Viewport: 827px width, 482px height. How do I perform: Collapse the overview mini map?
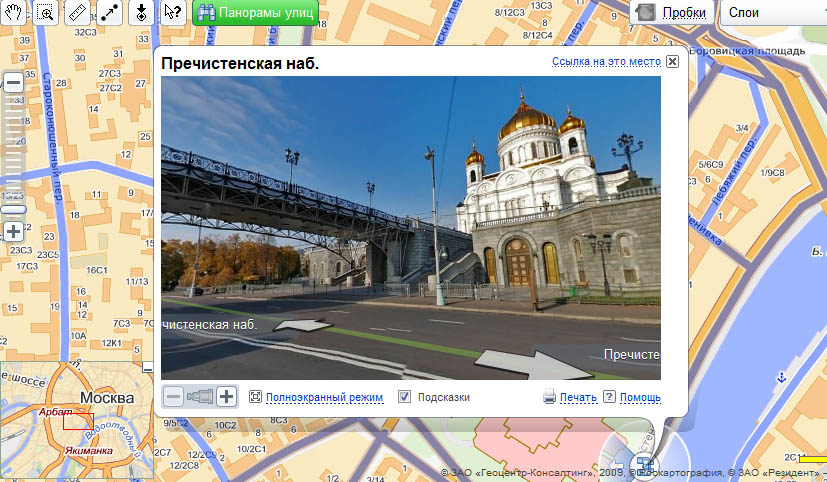[x=148, y=367]
